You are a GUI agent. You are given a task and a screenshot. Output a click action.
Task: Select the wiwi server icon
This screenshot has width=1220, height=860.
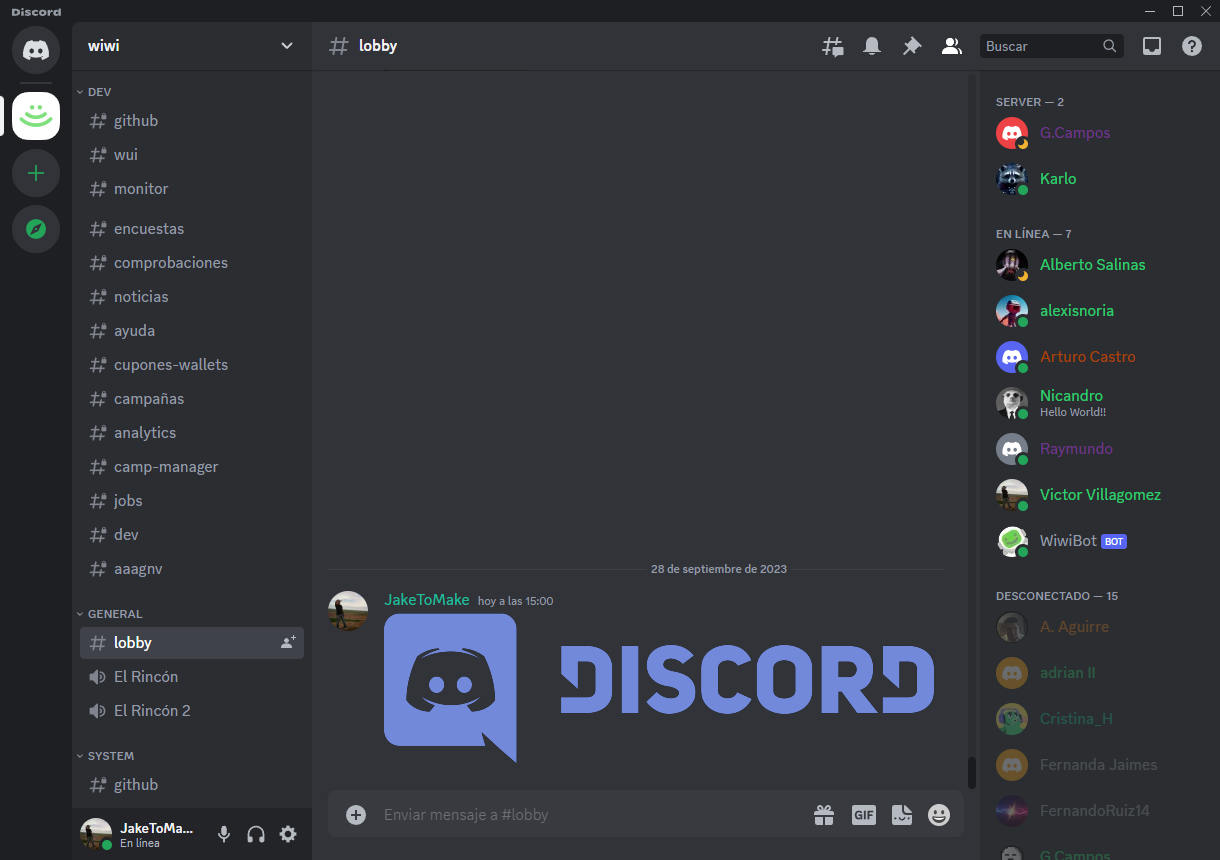[36, 116]
